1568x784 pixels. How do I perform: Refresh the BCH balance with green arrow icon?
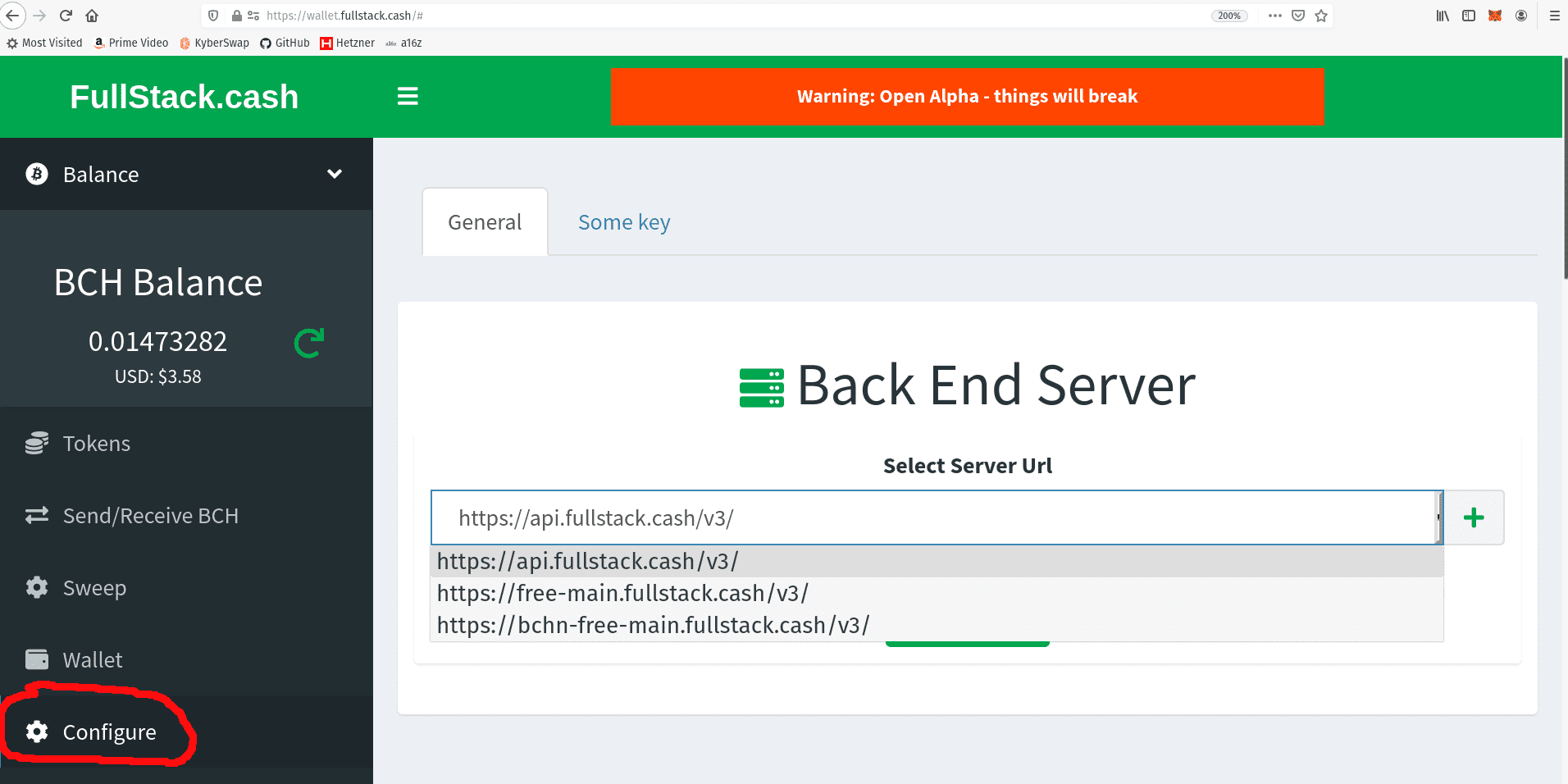[309, 343]
